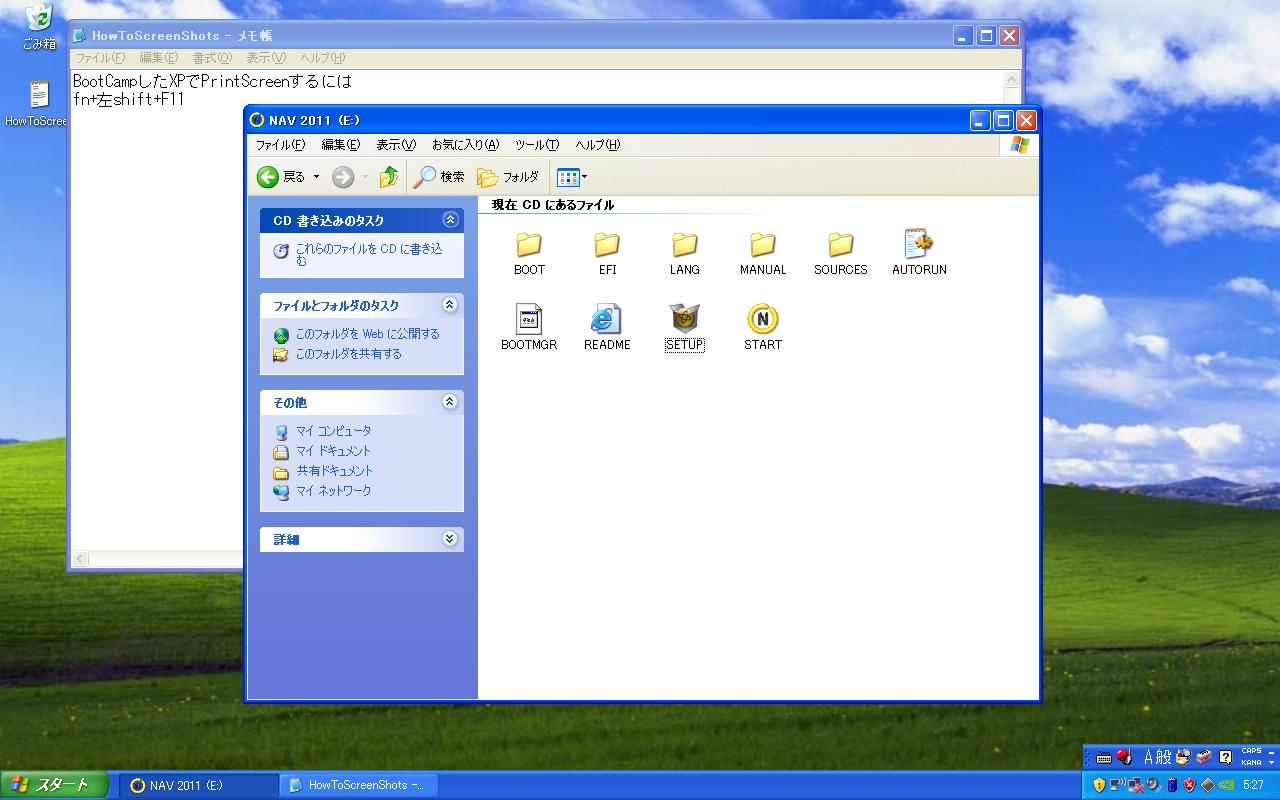Select the BOOTMGR file icon
1280x800 pixels.
[529, 319]
